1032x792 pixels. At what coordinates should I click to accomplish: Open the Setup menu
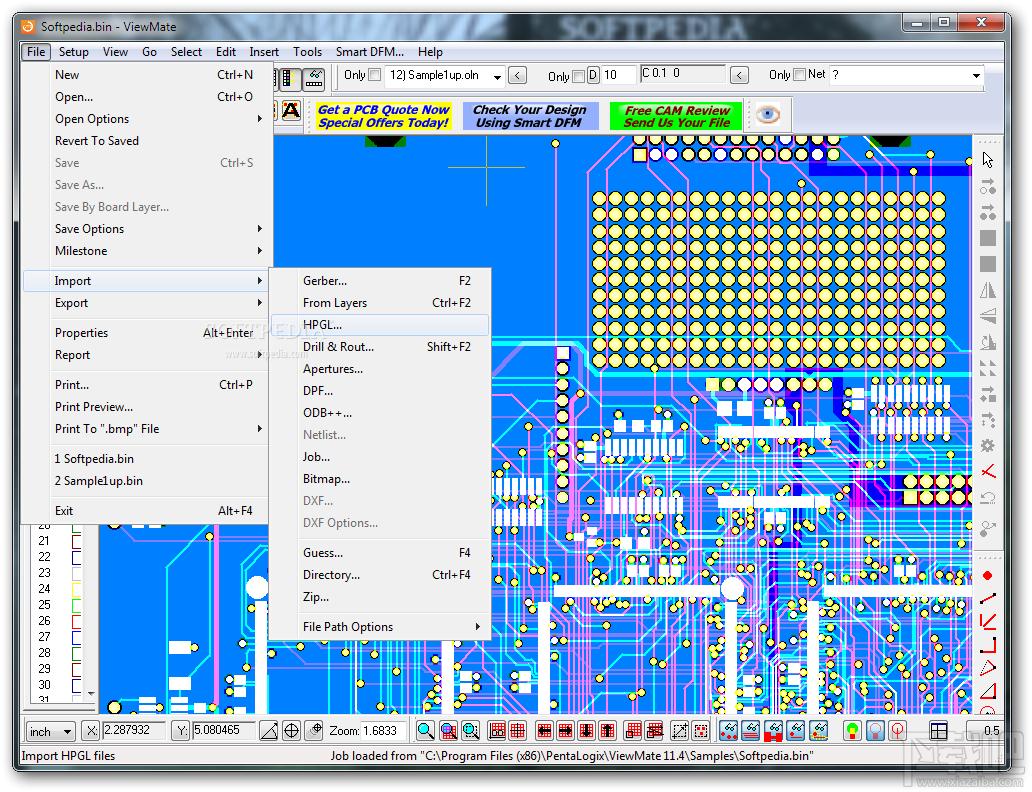(x=74, y=52)
